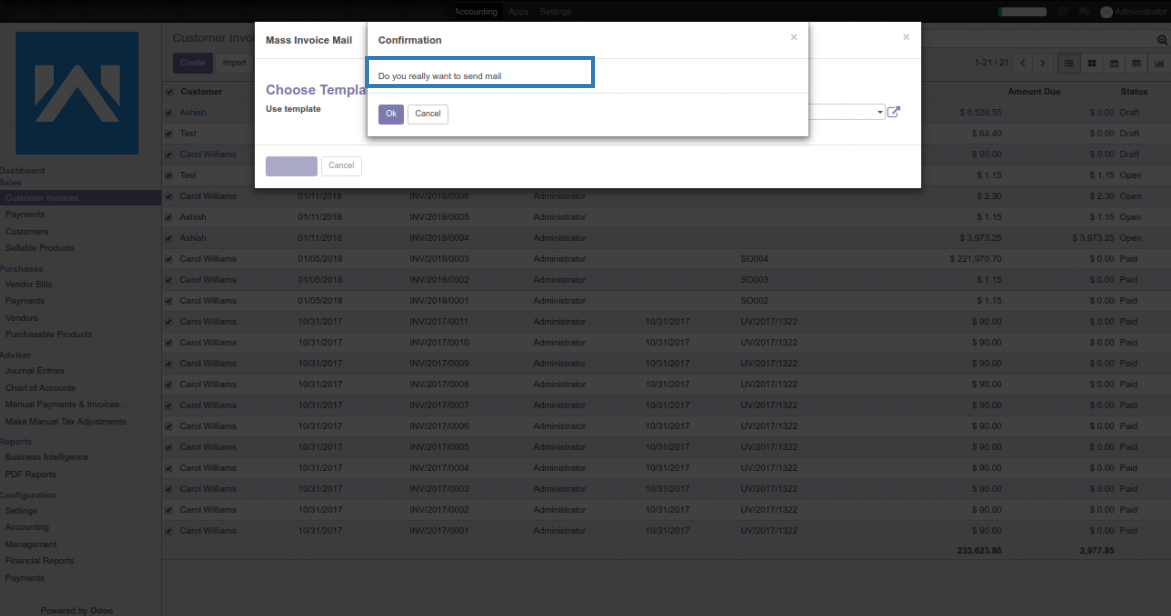Click the Import button in background list
Screen dimensions: 1171x616
[x=234, y=63]
